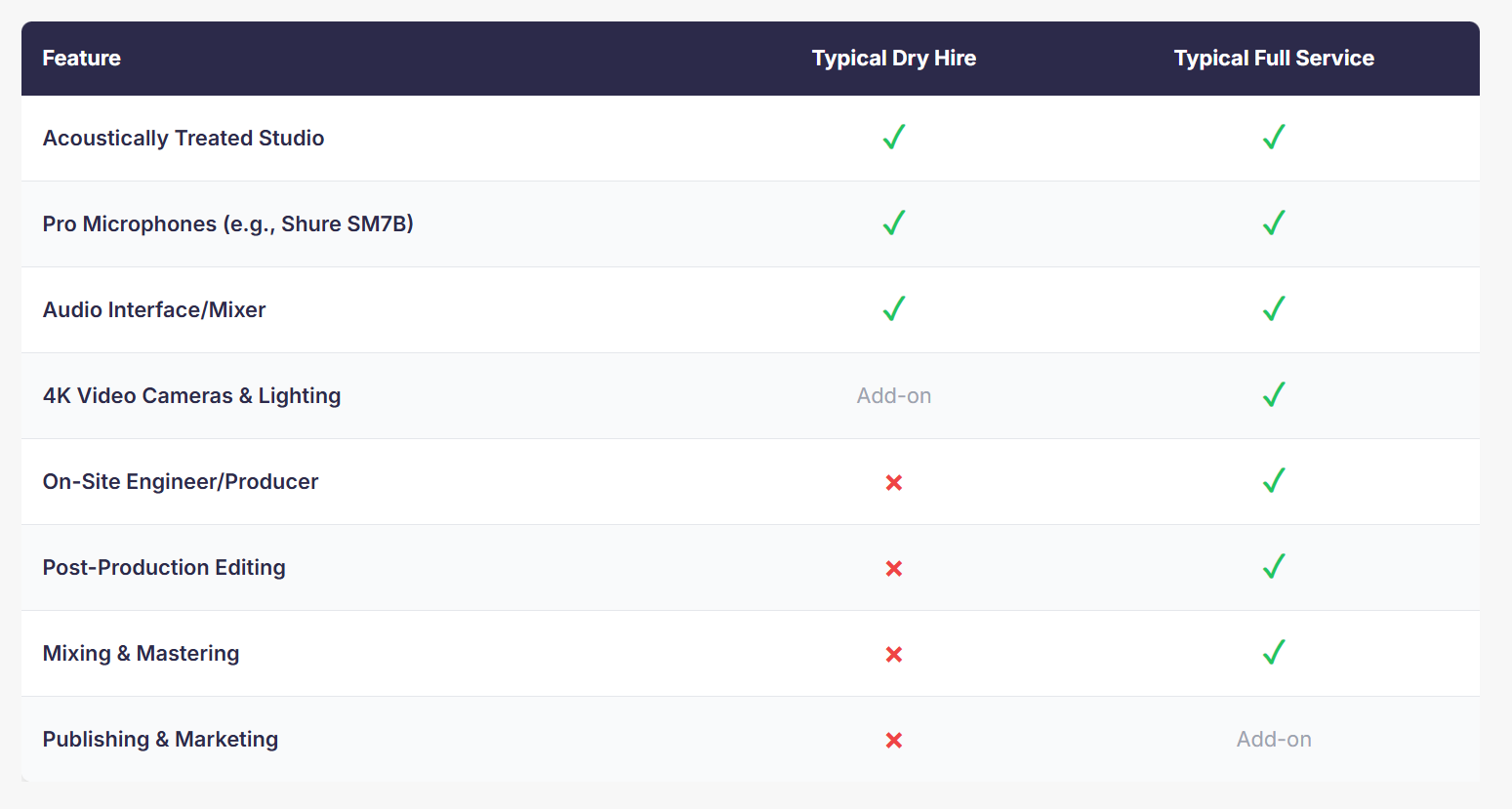This screenshot has height=809, width=1512.
Task: Select the Pro Microphones (e.g., Shure SM7B) label
Action: point(228,224)
